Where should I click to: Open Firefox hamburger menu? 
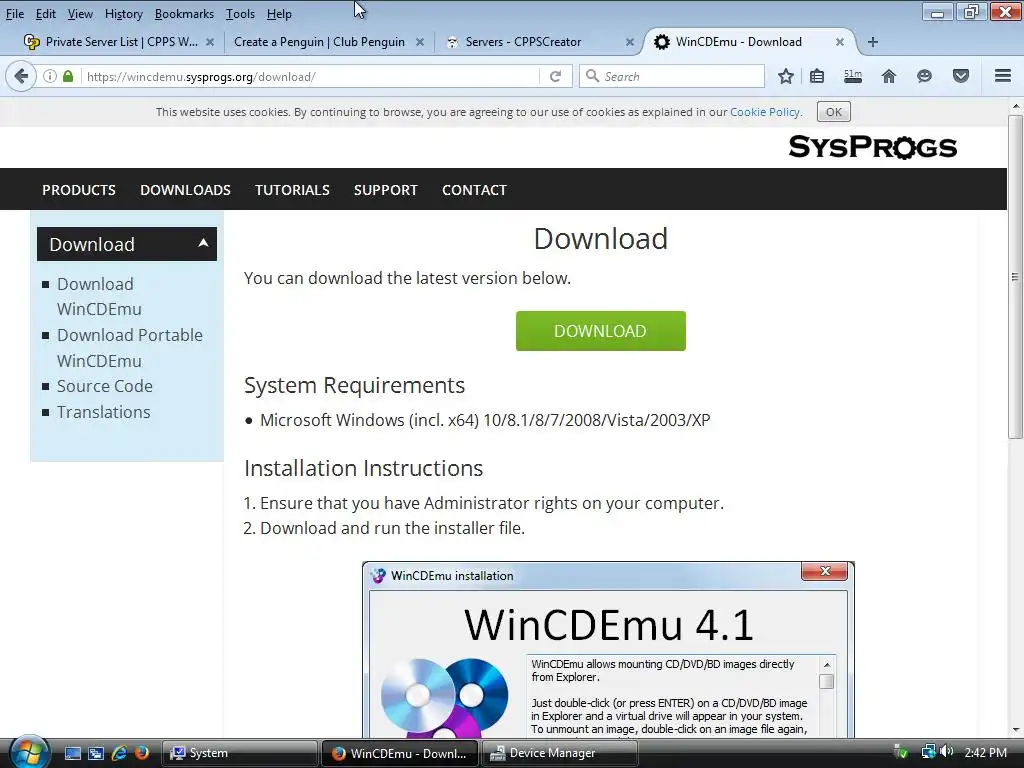(x=1003, y=76)
